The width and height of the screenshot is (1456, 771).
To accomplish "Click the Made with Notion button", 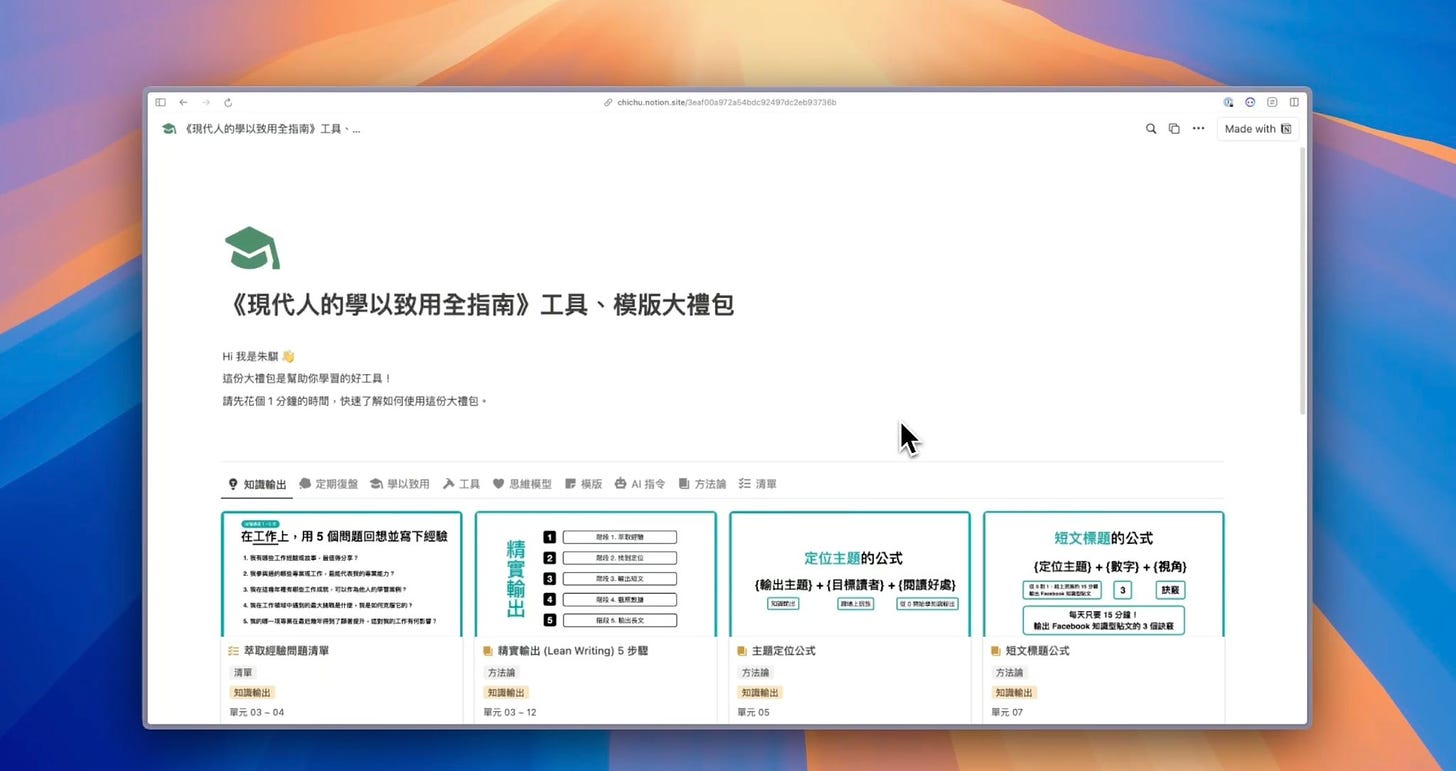I will (1258, 129).
